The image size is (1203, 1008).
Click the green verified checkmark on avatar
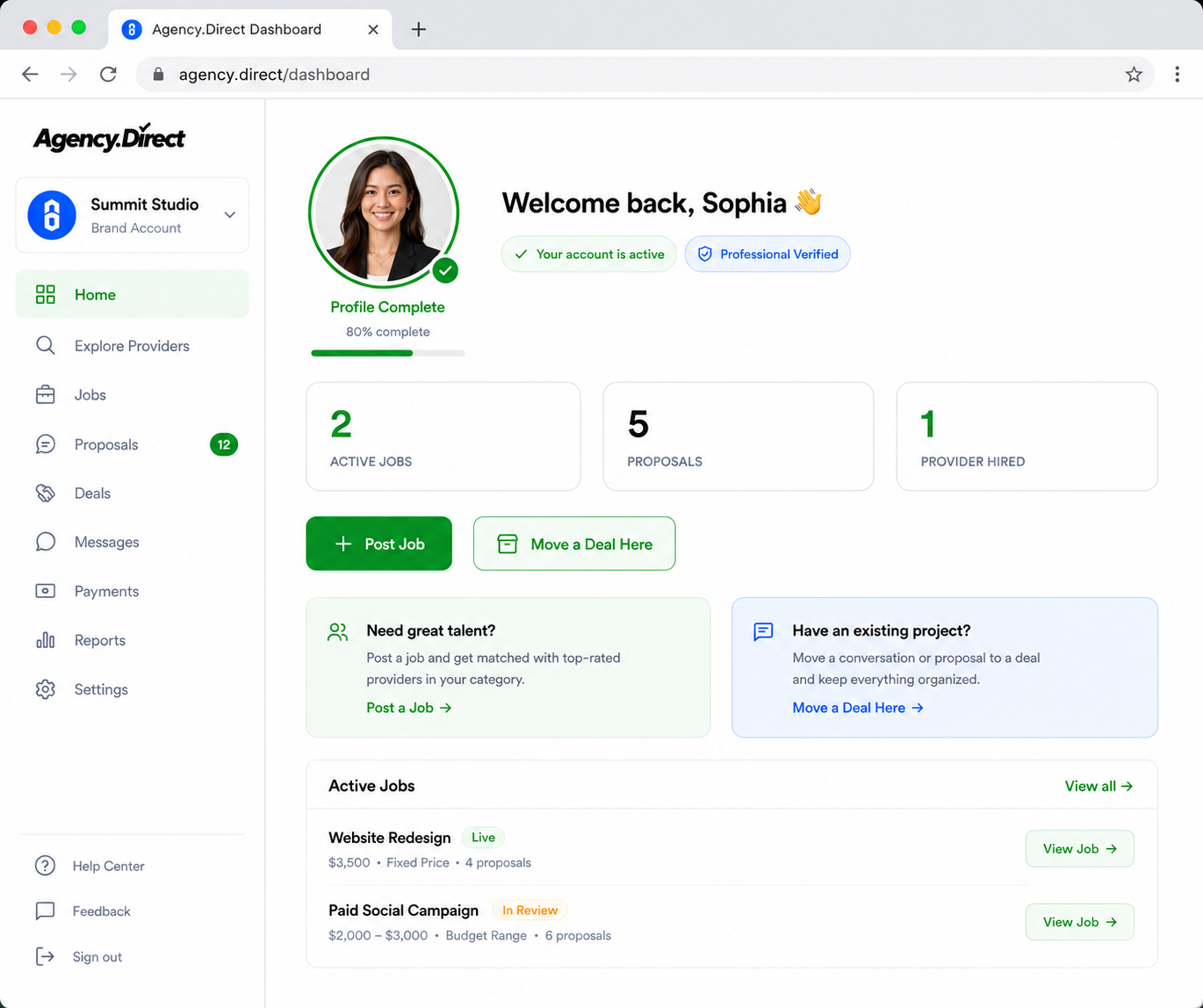pos(445,270)
